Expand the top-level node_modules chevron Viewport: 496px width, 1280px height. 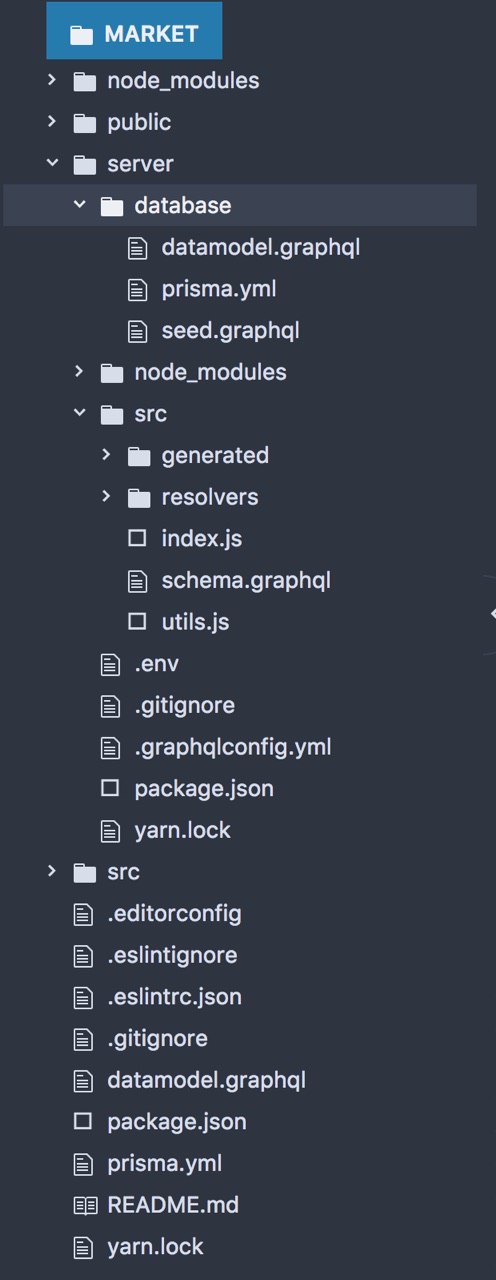pos(52,81)
